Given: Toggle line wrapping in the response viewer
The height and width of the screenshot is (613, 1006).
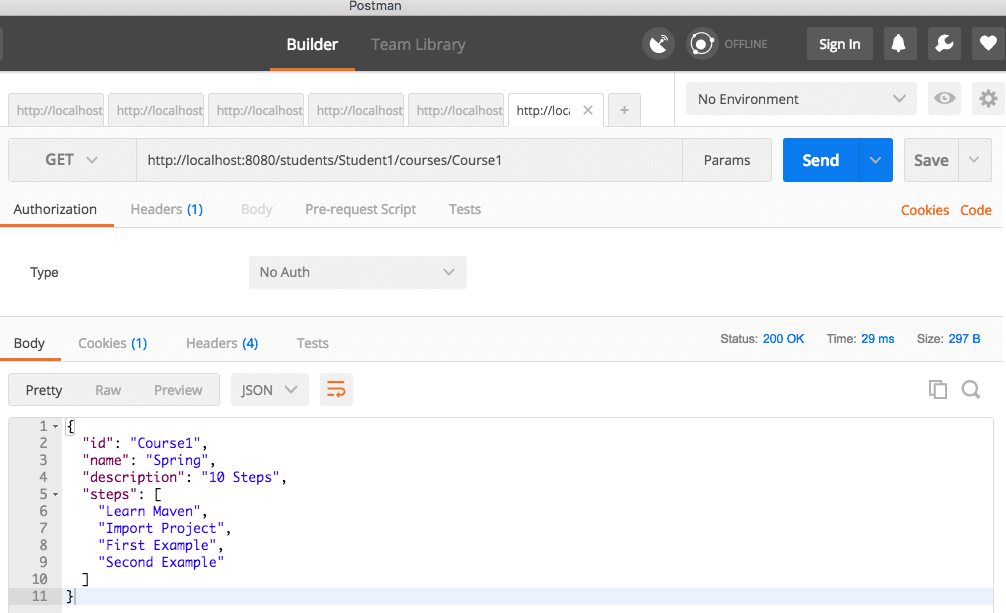Looking at the screenshot, I should click(x=336, y=389).
